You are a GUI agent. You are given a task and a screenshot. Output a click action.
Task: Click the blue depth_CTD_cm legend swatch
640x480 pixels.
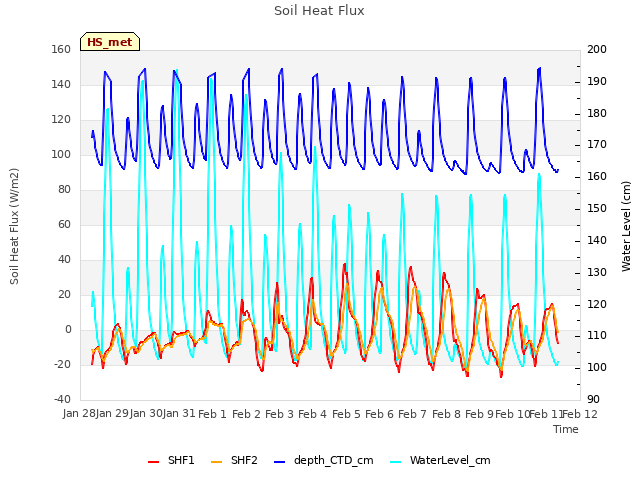point(279,462)
